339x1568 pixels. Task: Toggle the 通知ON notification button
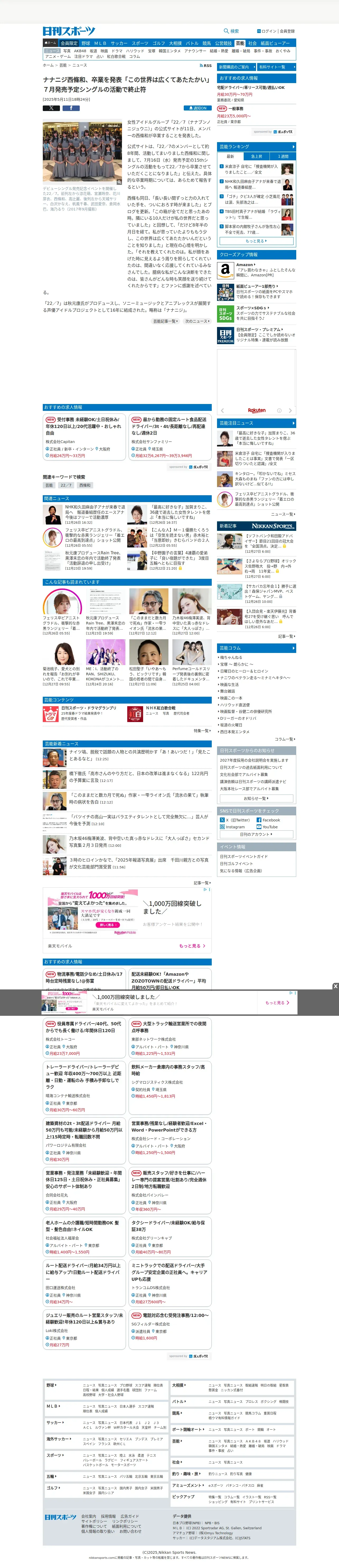coord(197,108)
